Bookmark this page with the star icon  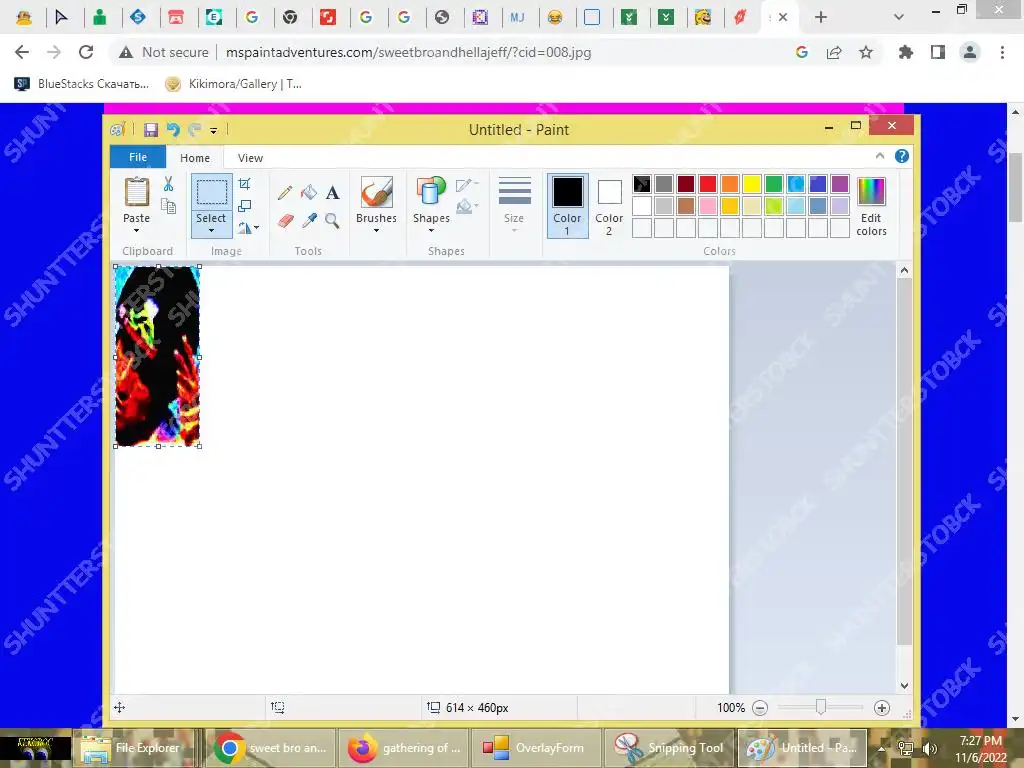tap(866, 52)
